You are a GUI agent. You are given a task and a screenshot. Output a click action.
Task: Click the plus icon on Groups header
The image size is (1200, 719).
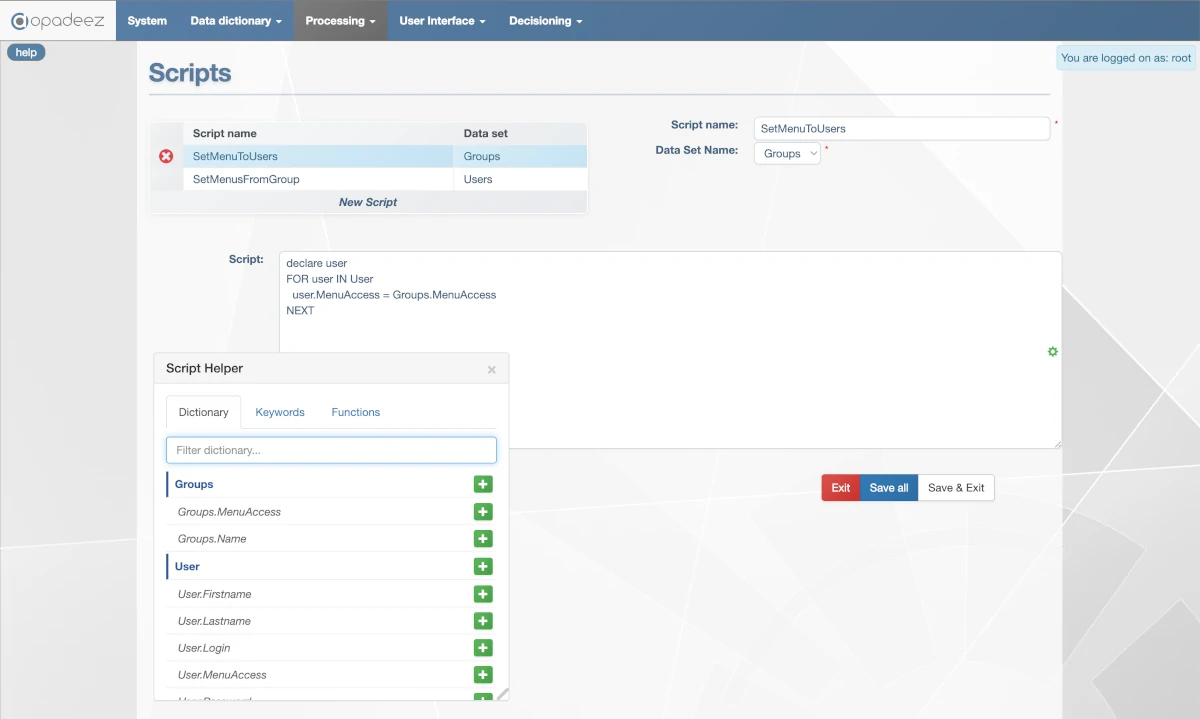pos(483,484)
